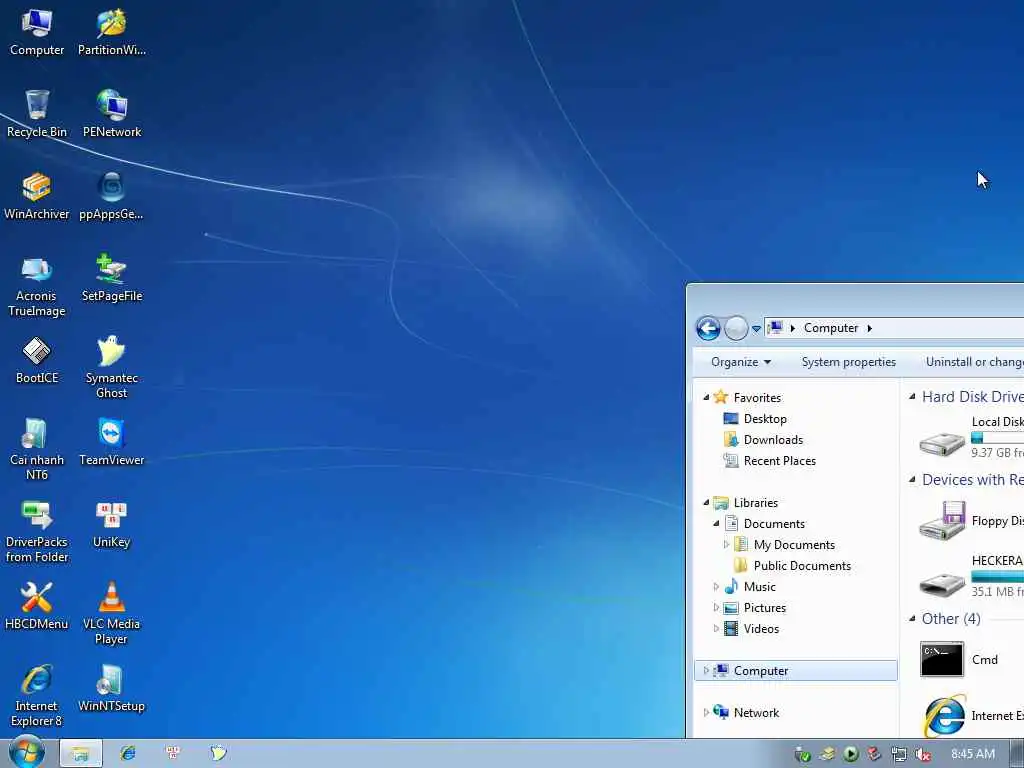
Task: Expand the Pictures library node
Action: pos(716,607)
